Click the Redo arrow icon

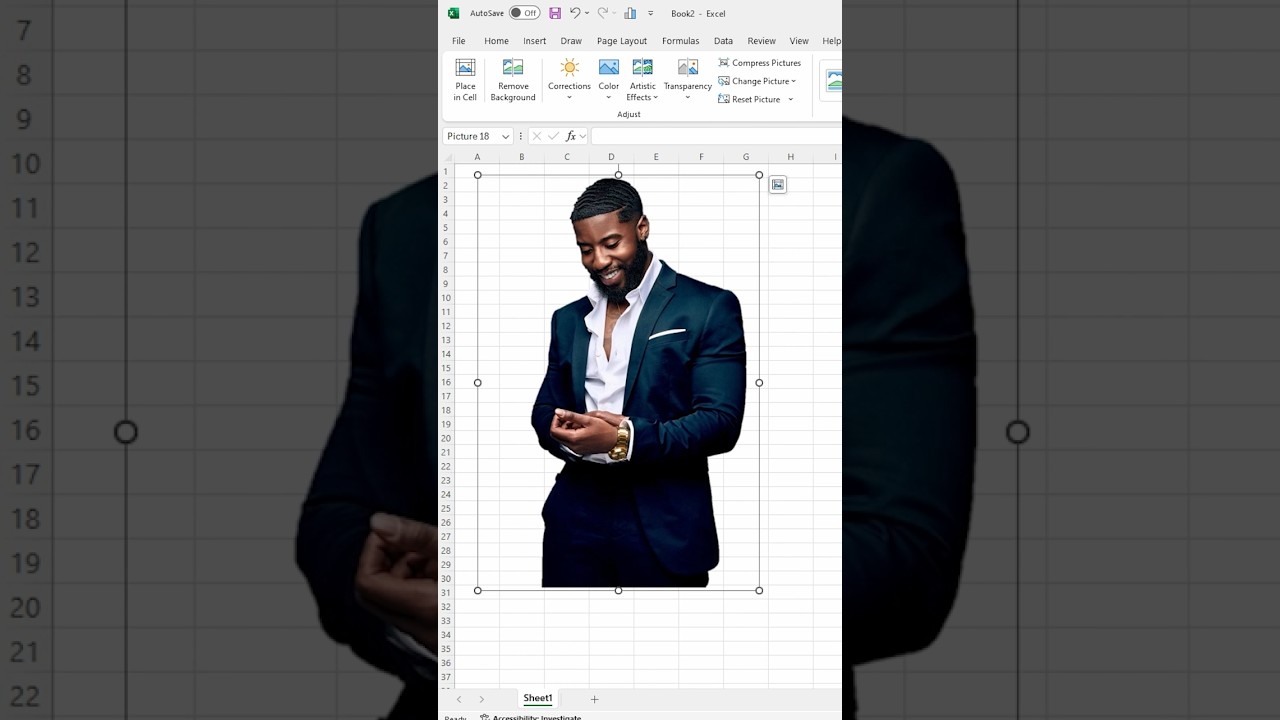(602, 13)
